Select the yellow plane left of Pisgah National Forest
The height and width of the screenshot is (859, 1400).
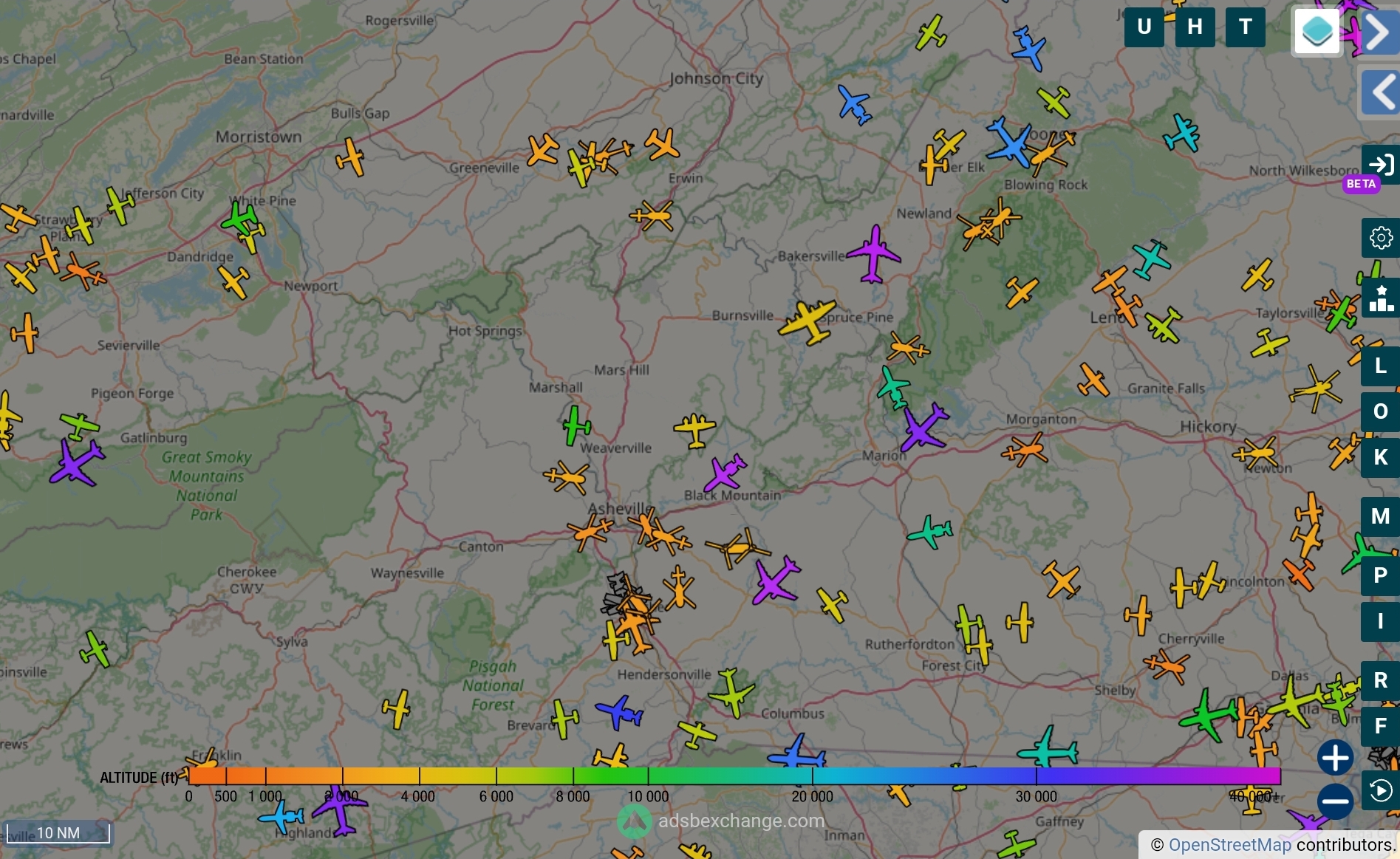point(396,709)
